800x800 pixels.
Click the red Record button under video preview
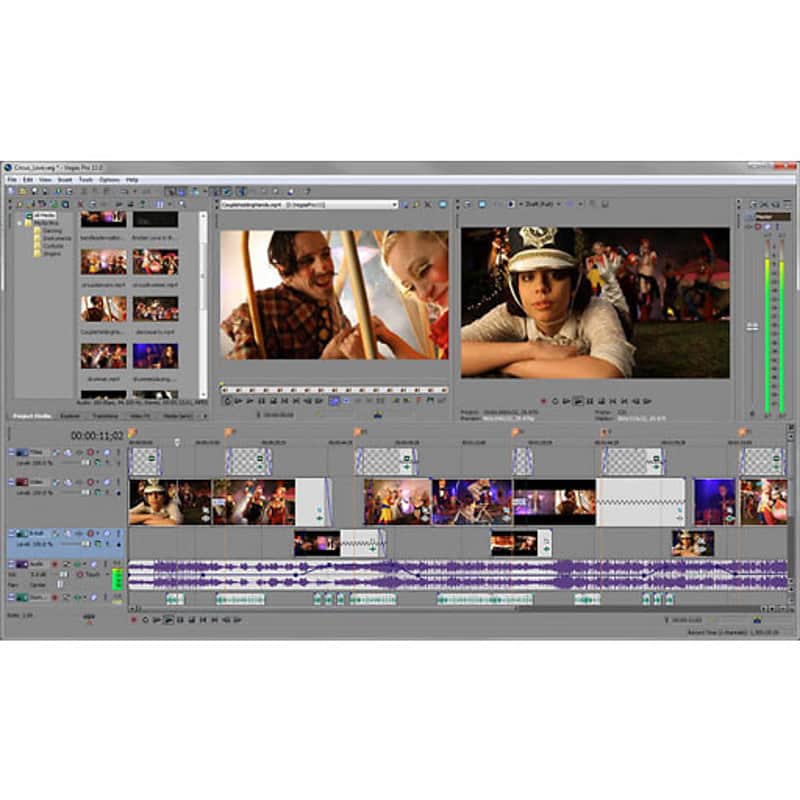click(544, 402)
